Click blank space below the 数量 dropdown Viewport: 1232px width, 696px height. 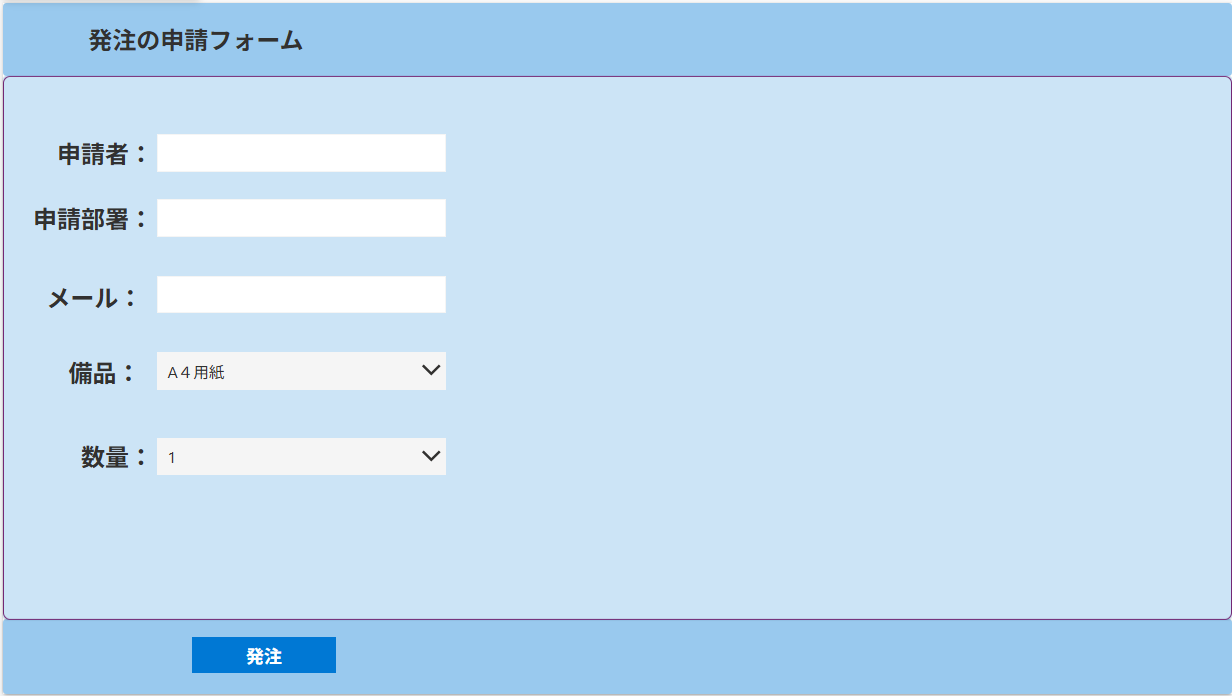(300, 540)
